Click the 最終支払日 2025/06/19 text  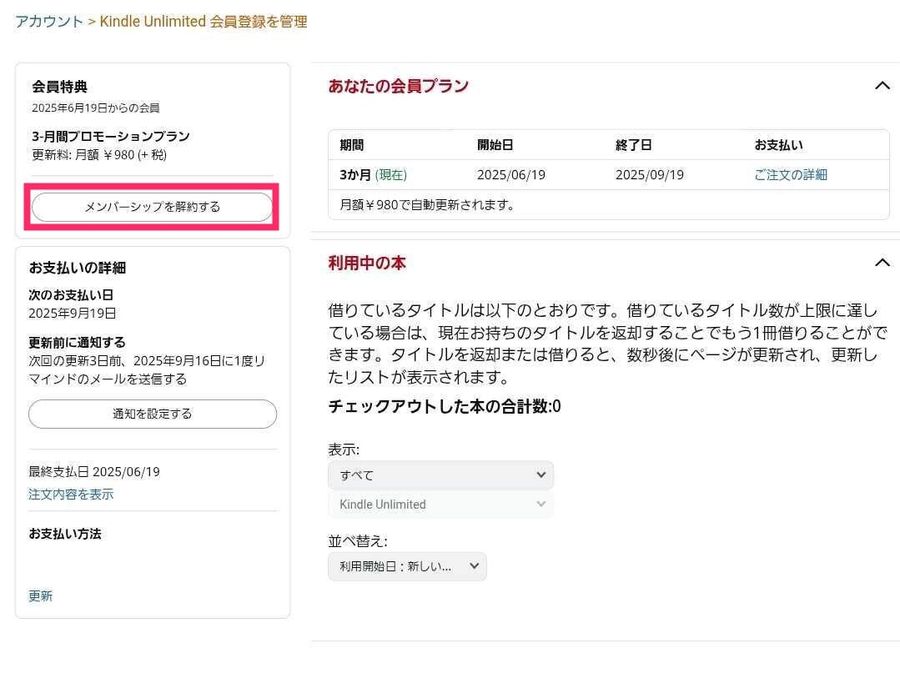pos(94,472)
